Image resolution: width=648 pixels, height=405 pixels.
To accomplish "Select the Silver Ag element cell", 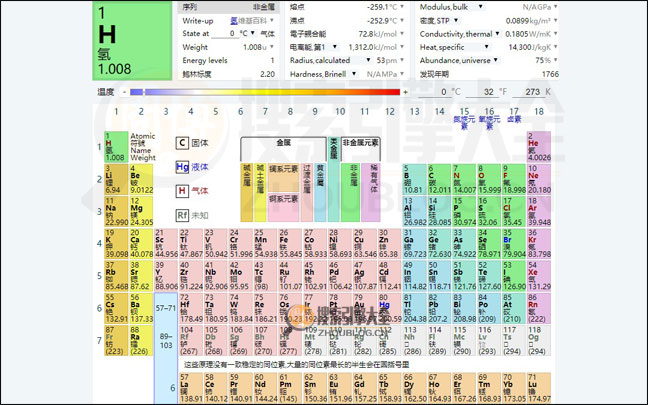I will 365,276.
